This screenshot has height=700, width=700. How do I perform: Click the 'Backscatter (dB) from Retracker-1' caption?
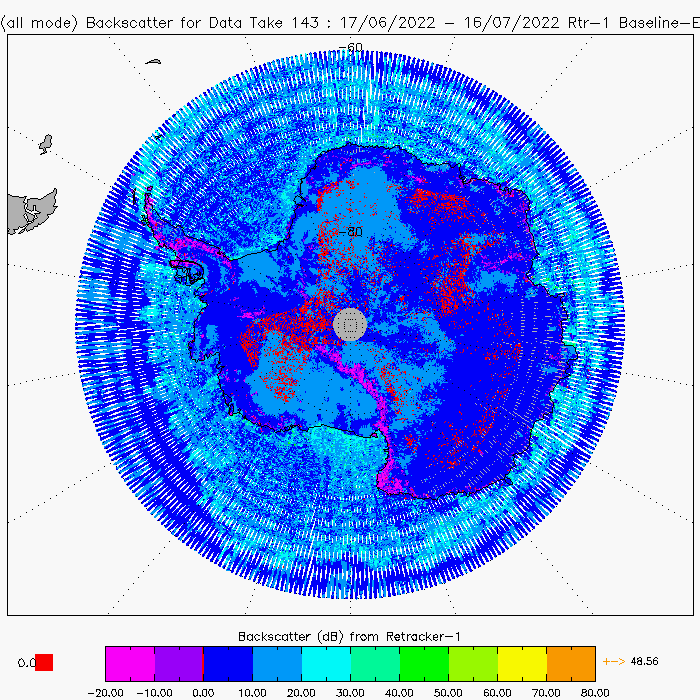[349, 637]
